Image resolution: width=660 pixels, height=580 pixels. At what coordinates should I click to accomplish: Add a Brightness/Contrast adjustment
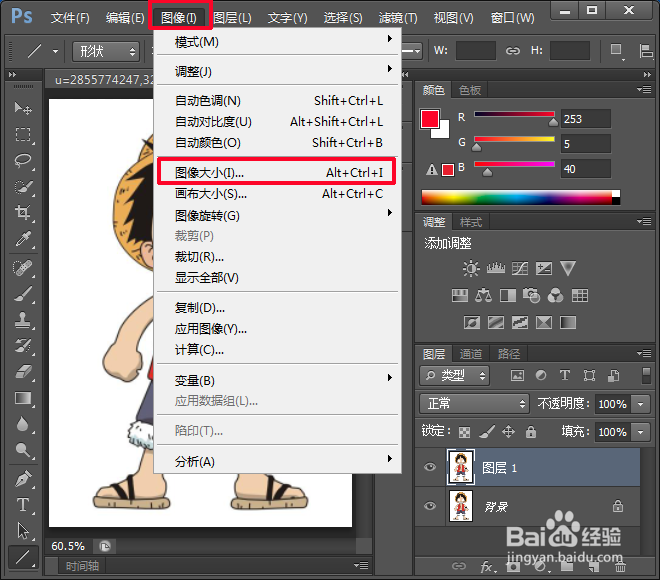(471, 269)
